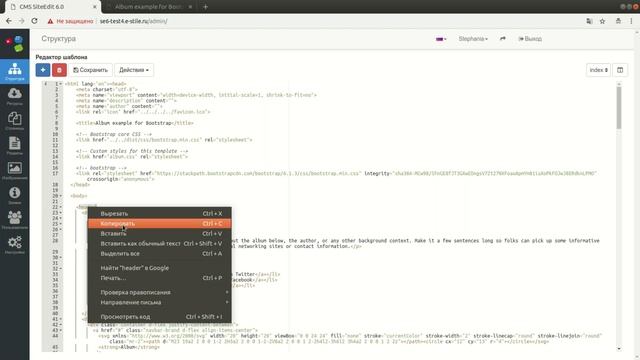Choose Вырезать in the context menu
This screenshot has width=640, height=360.
click(160, 213)
